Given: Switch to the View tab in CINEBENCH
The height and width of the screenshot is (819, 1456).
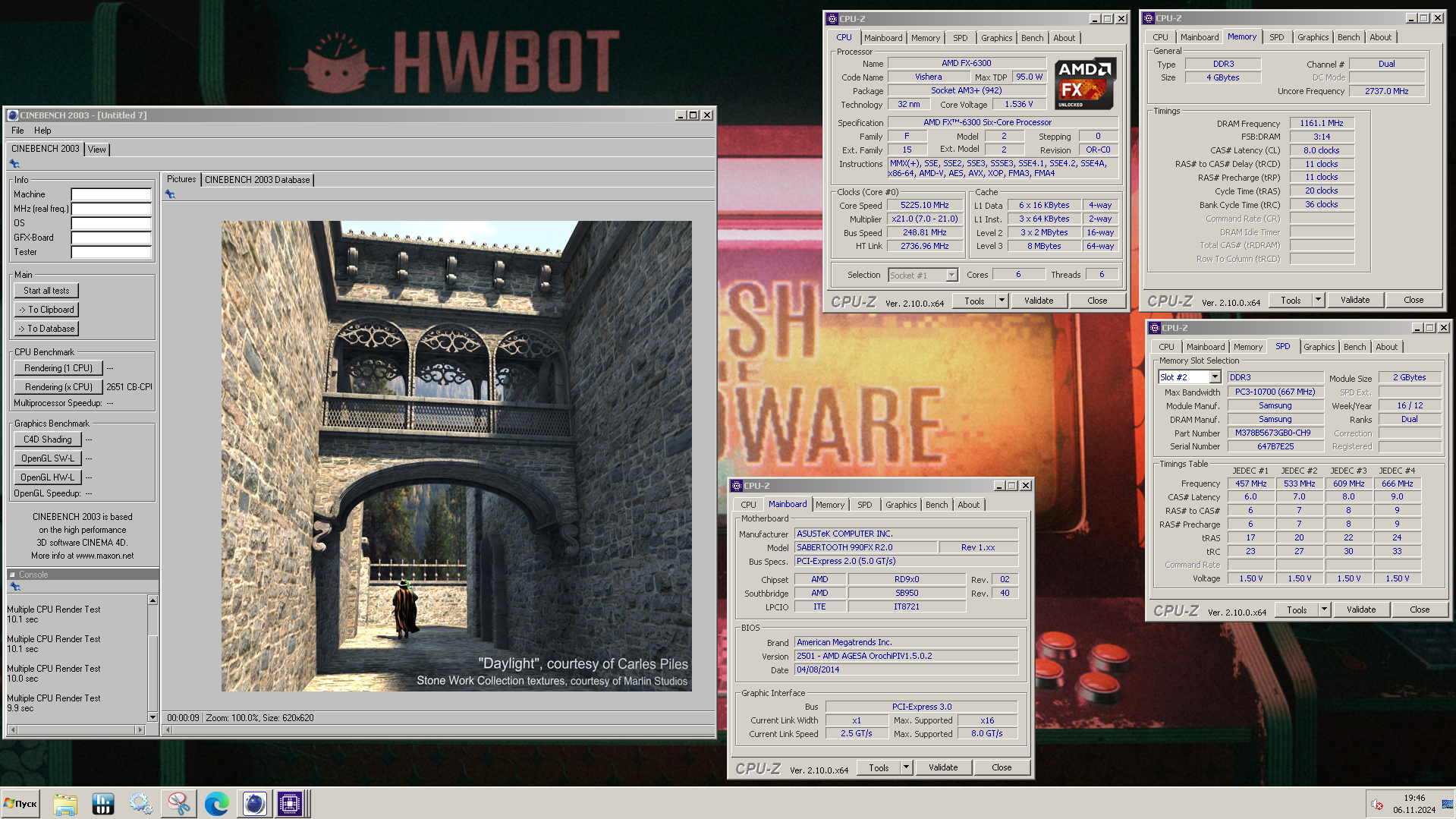Looking at the screenshot, I should point(97,150).
